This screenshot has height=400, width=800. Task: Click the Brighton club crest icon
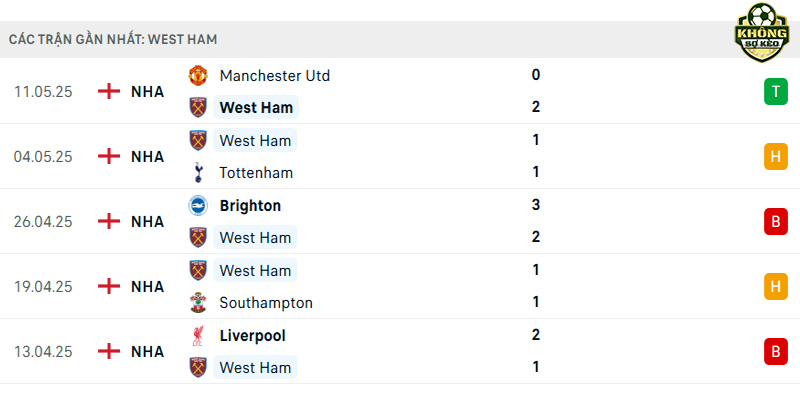coord(198,206)
